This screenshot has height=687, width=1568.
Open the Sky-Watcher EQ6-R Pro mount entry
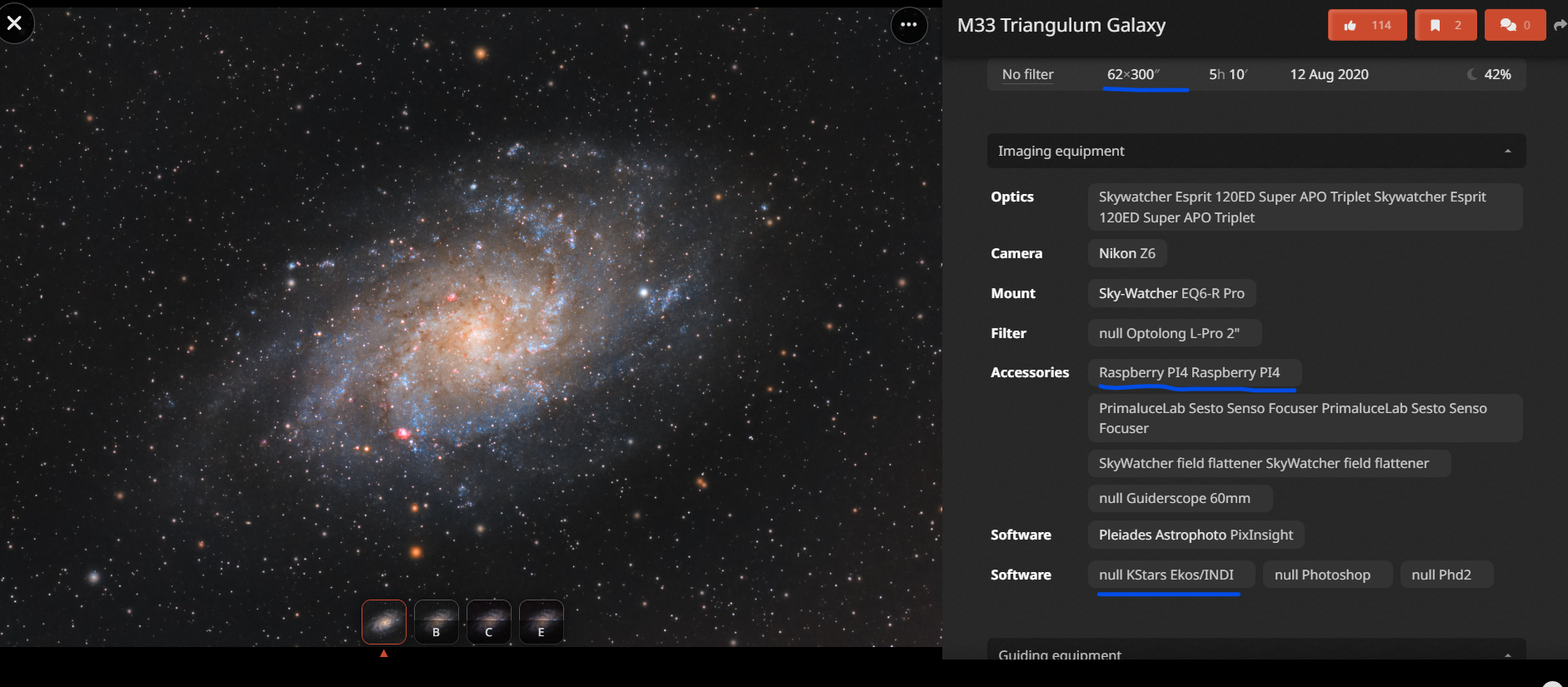(1171, 293)
